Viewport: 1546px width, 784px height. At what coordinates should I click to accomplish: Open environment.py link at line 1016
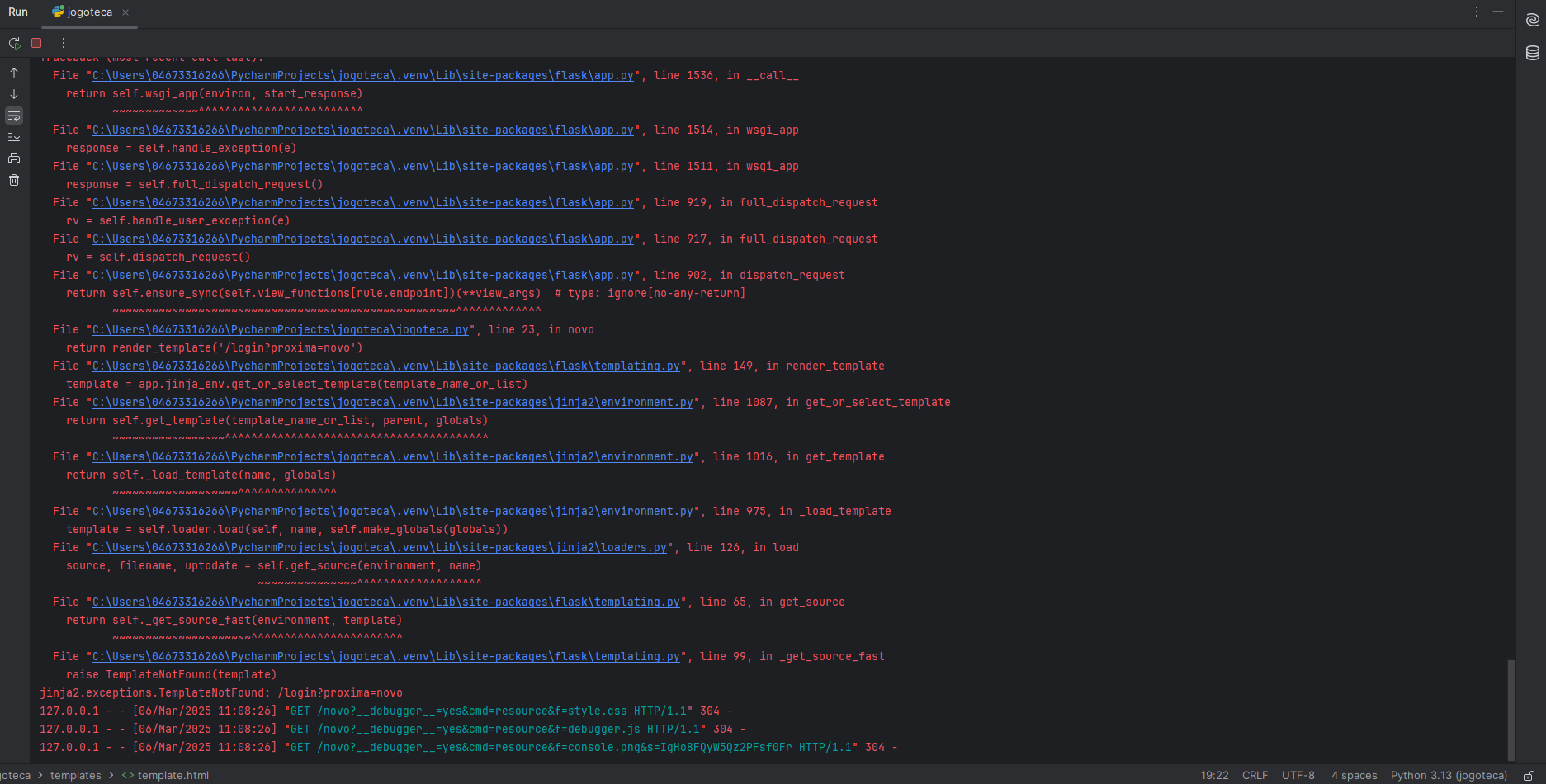(x=393, y=457)
